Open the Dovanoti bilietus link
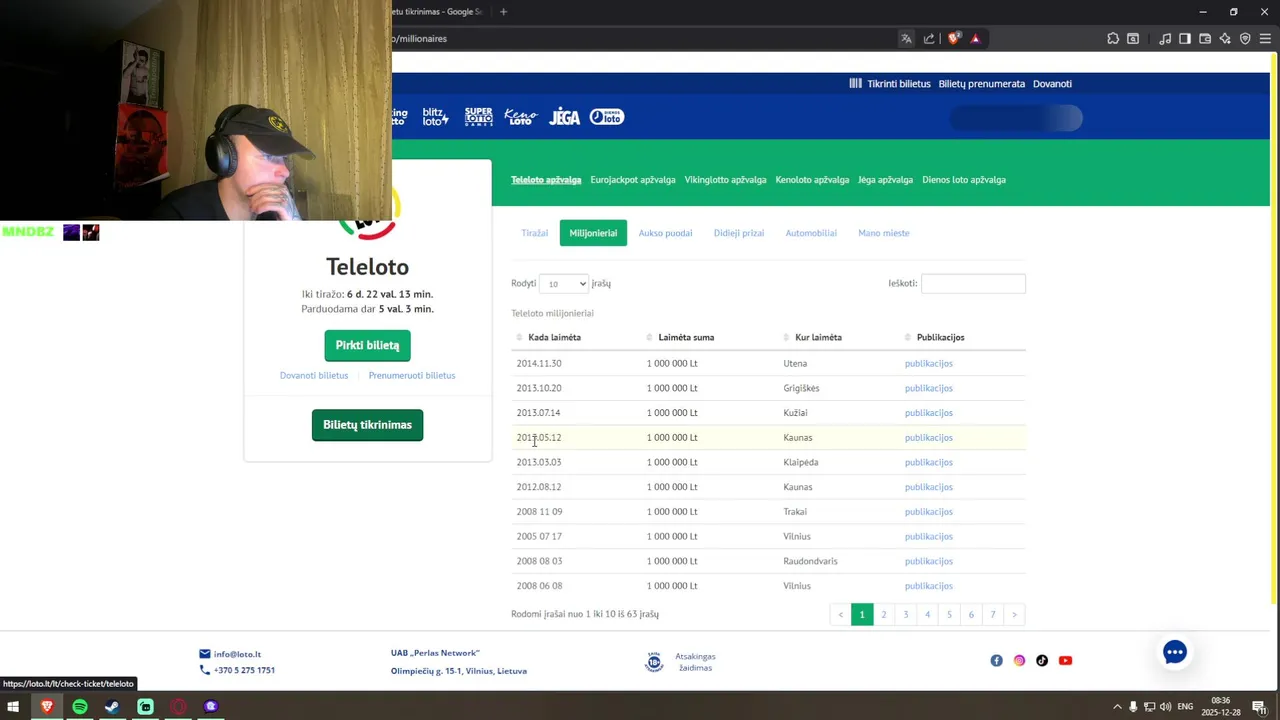The width and height of the screenshot is (1280, 720). tap(314, 376)
